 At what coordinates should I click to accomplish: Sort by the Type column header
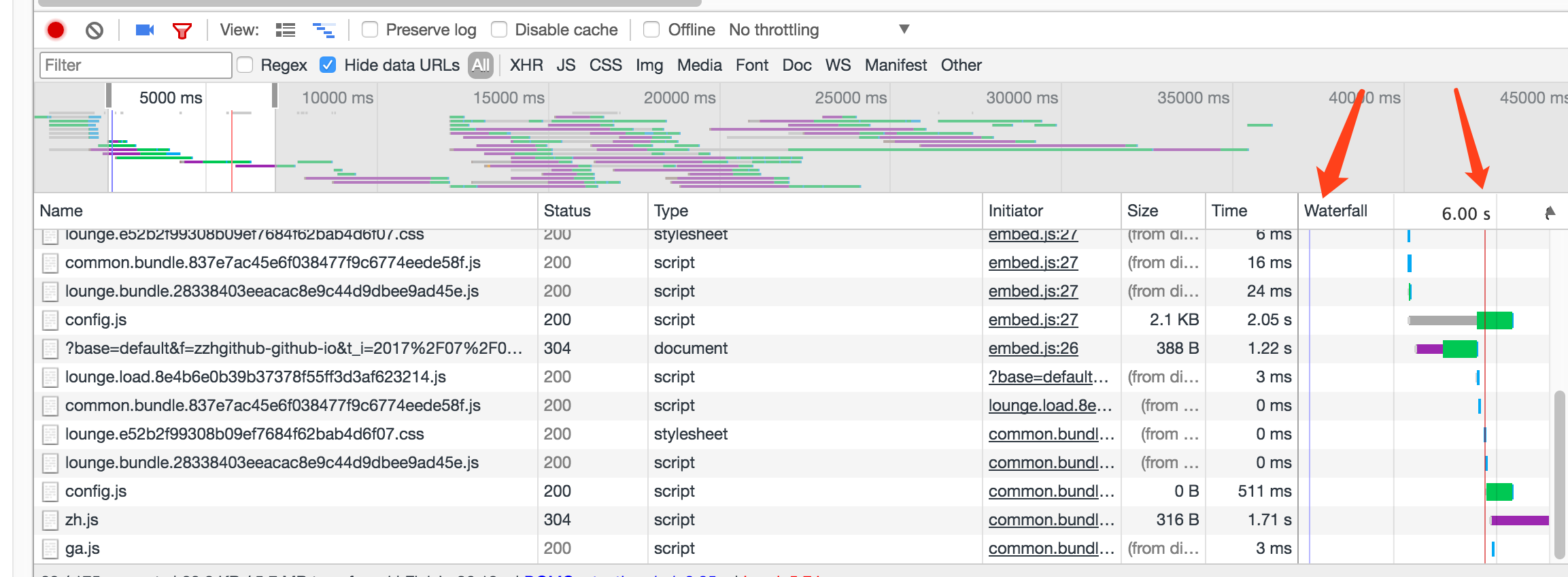pos(815,211)
